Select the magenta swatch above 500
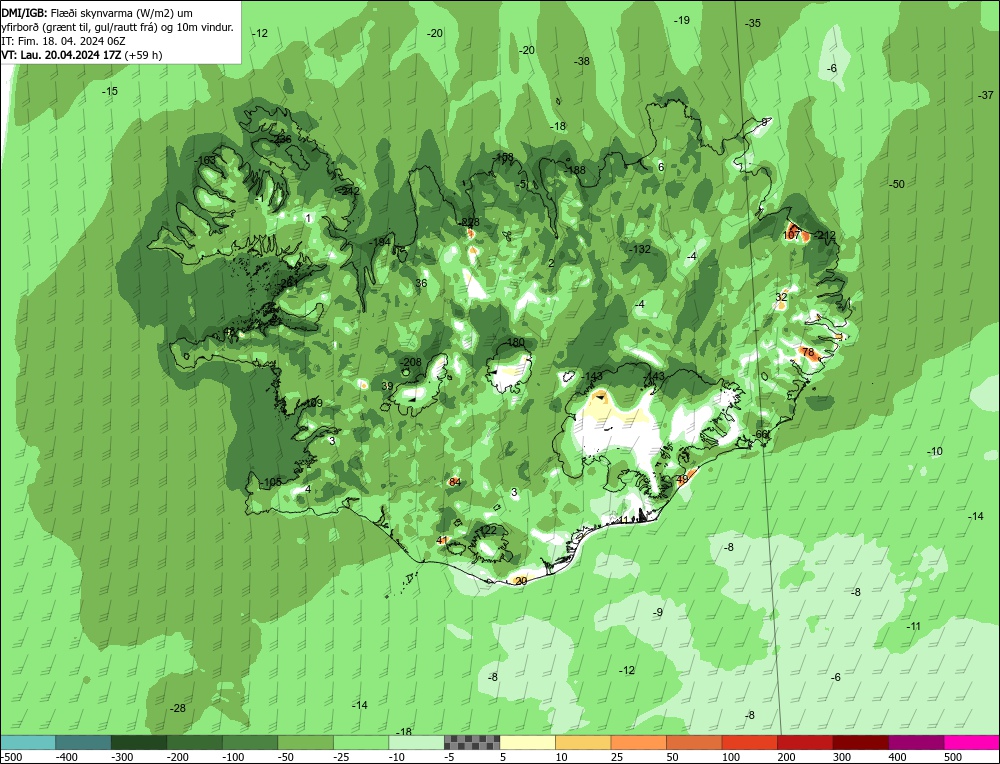 [971, 742]
